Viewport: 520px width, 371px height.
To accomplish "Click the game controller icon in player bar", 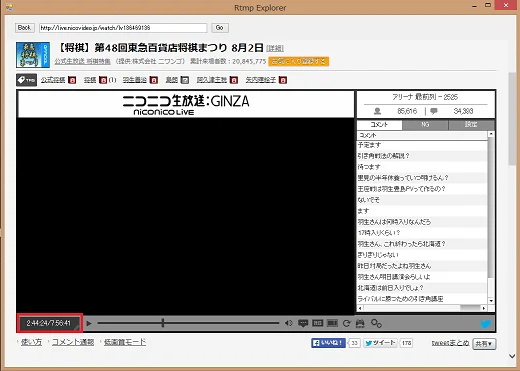I will click(360, 323).
